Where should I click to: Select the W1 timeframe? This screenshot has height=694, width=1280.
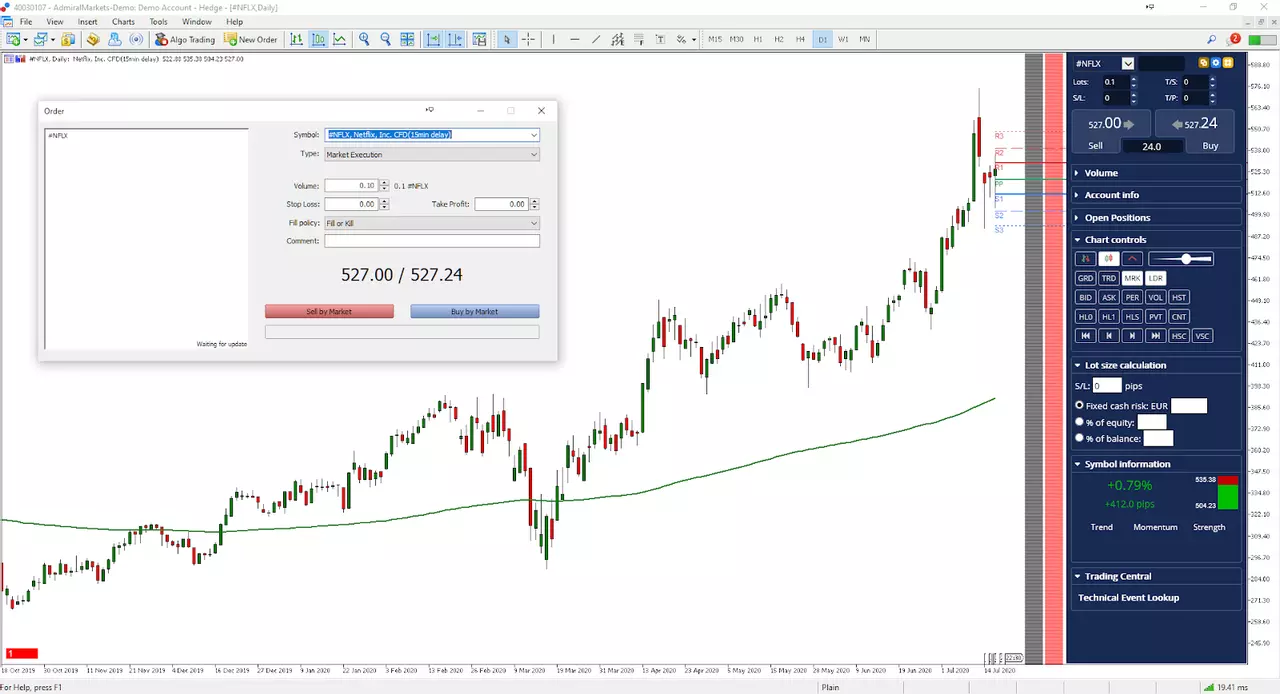point(843,40)
